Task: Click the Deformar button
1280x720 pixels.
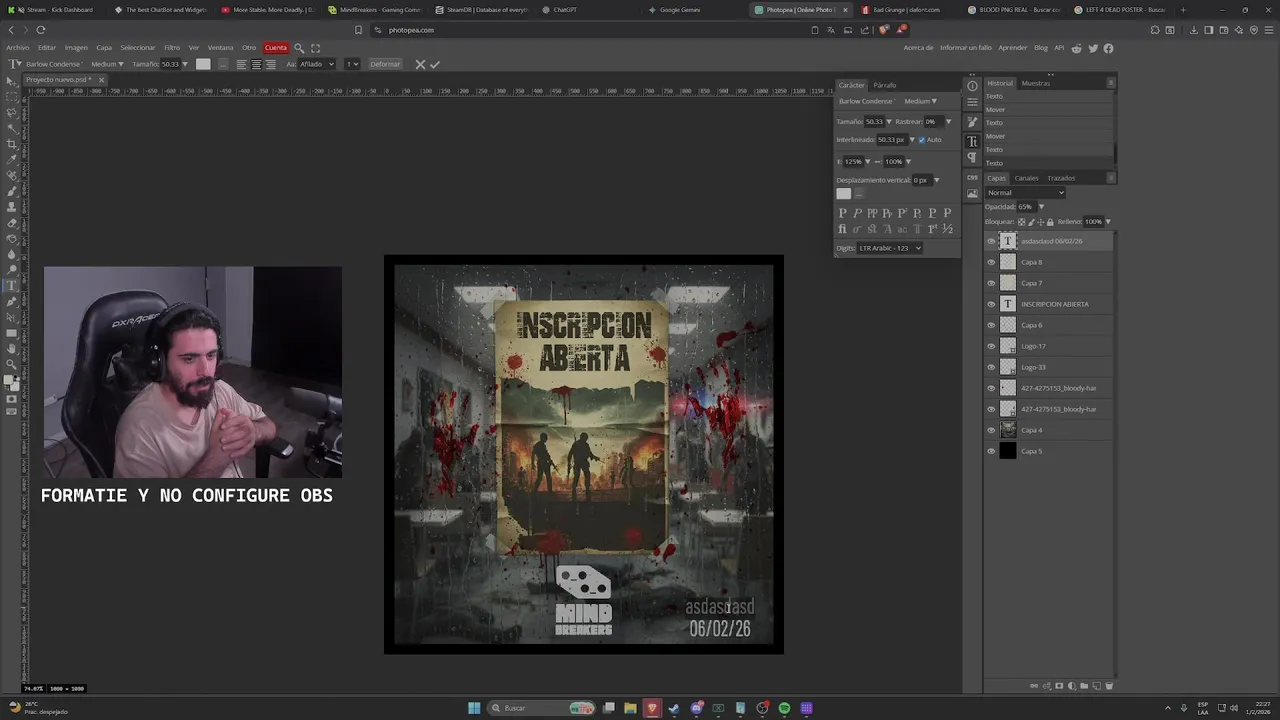Action: (x=385, y=64)
